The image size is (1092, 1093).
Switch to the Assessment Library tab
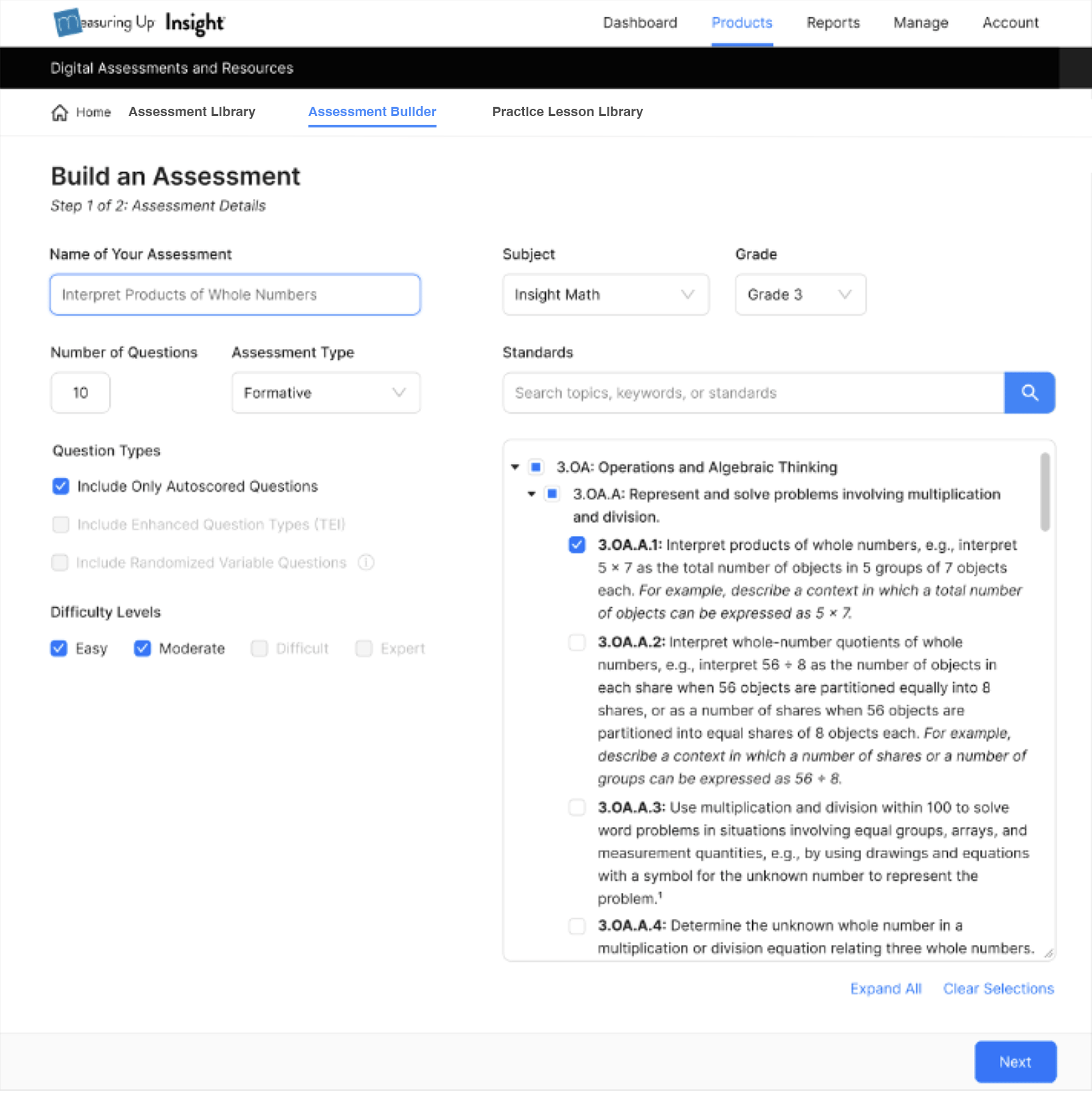[192, 111]
